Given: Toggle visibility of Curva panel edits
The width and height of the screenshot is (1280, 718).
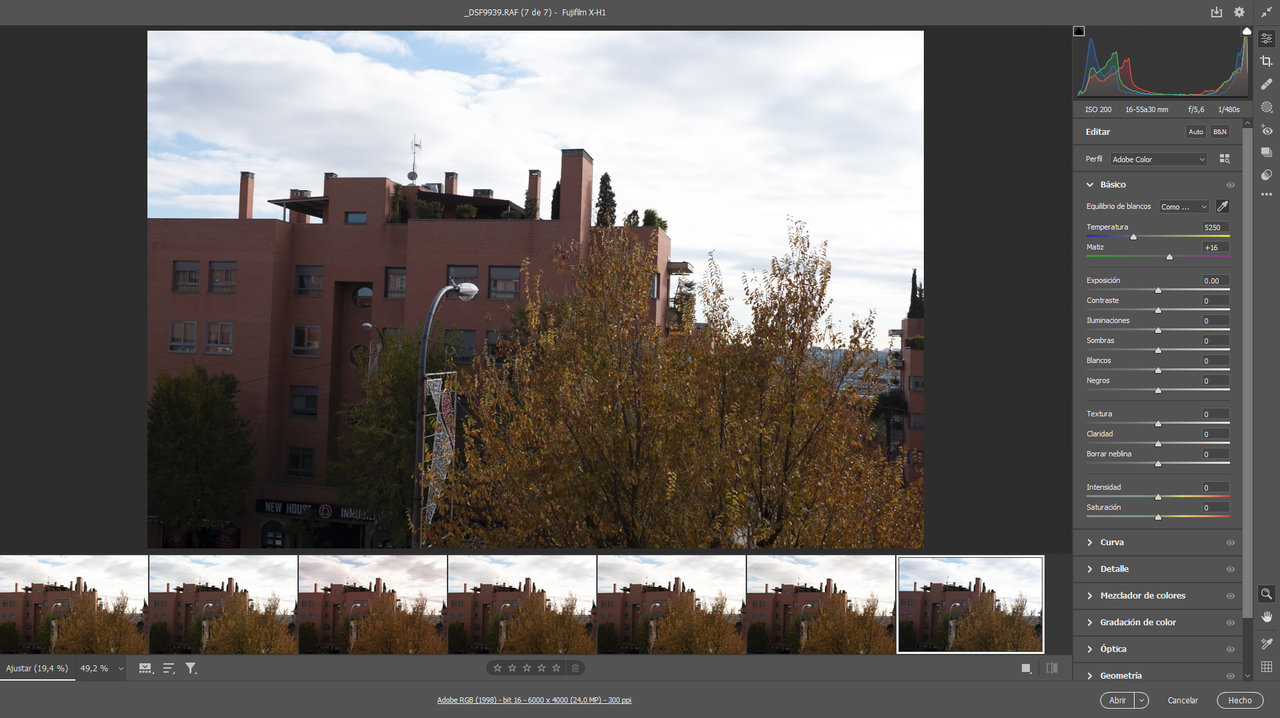Looking at the screenshot, I should [1230, 543].
